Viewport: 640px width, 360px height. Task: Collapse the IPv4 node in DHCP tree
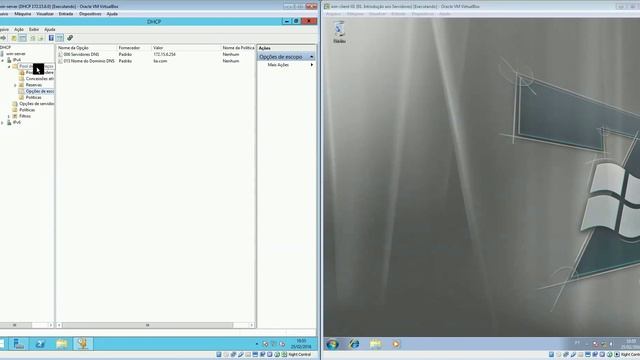click(2, 60)
